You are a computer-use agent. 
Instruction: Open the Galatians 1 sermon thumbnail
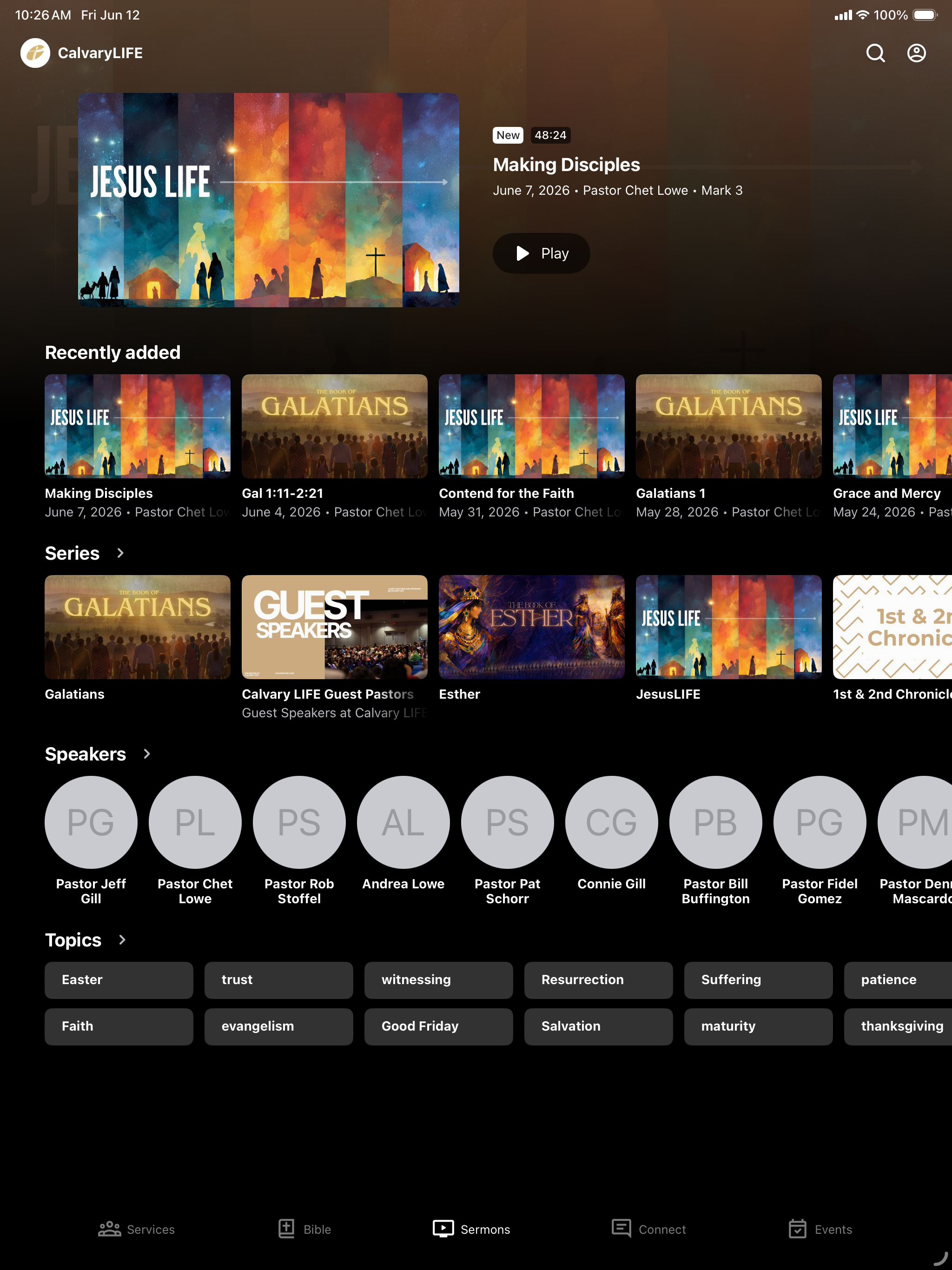(x=728, y=426)
